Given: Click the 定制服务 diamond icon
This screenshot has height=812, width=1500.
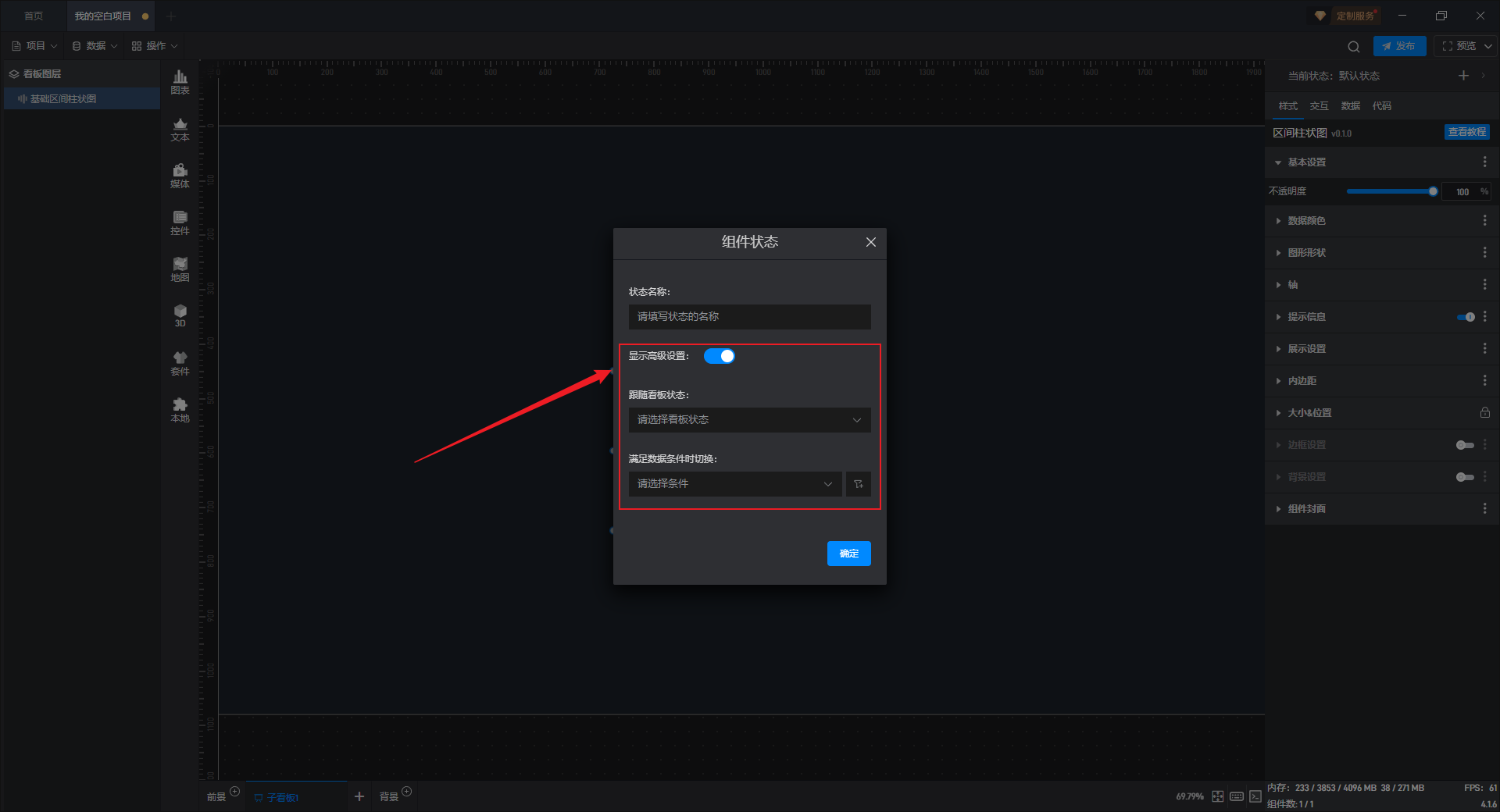Looking at the screenshot, I should (1320, 16).
